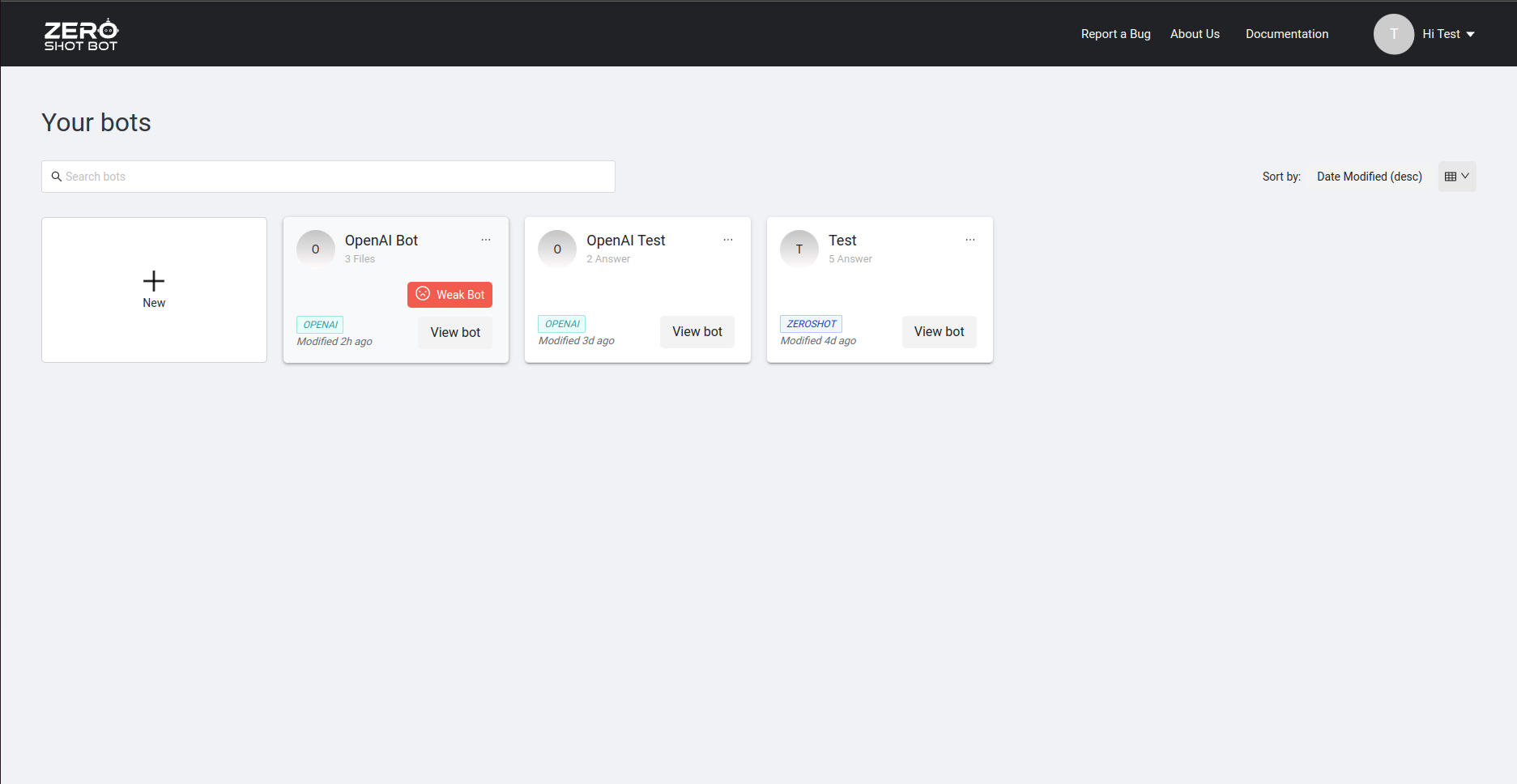Expand the grid view layout switcher
Viewport: 1517px width, 784px height.
1456,177
